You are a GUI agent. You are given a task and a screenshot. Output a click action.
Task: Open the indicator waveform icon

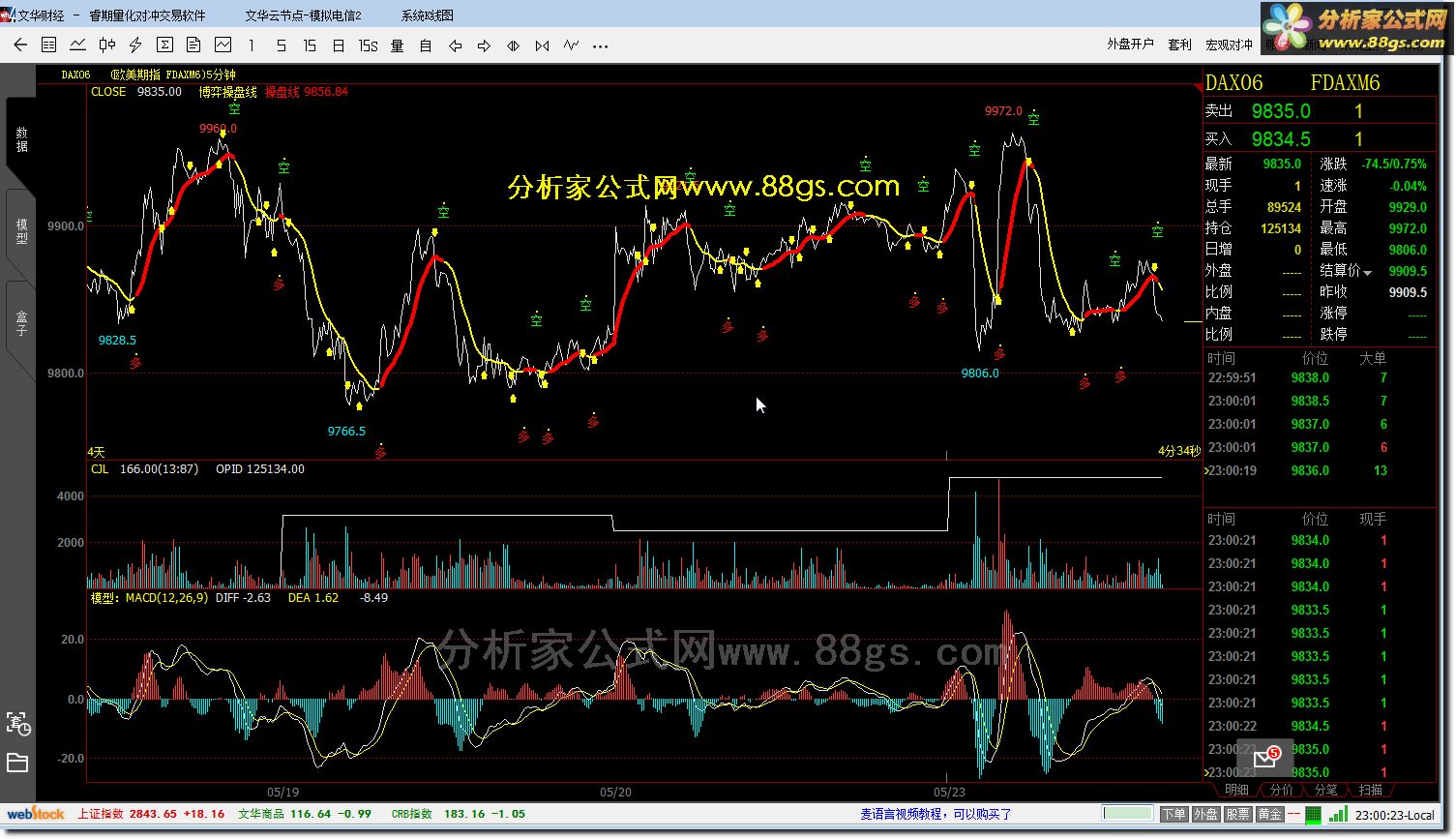(571, 45)
